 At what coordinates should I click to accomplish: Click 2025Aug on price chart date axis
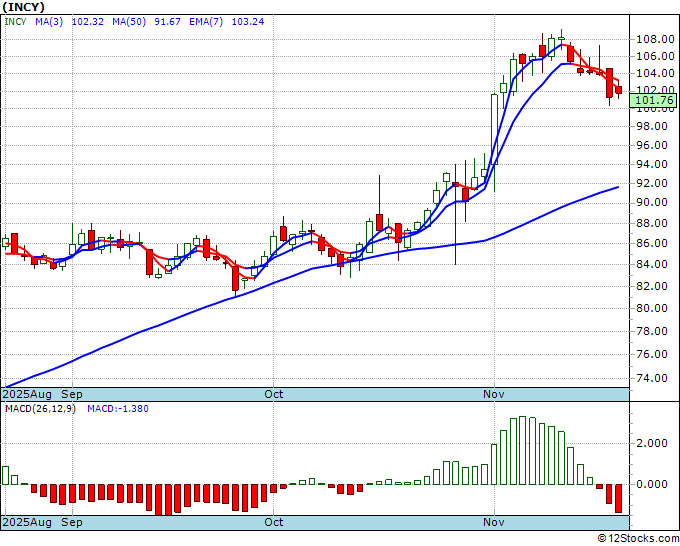[27, 394]
